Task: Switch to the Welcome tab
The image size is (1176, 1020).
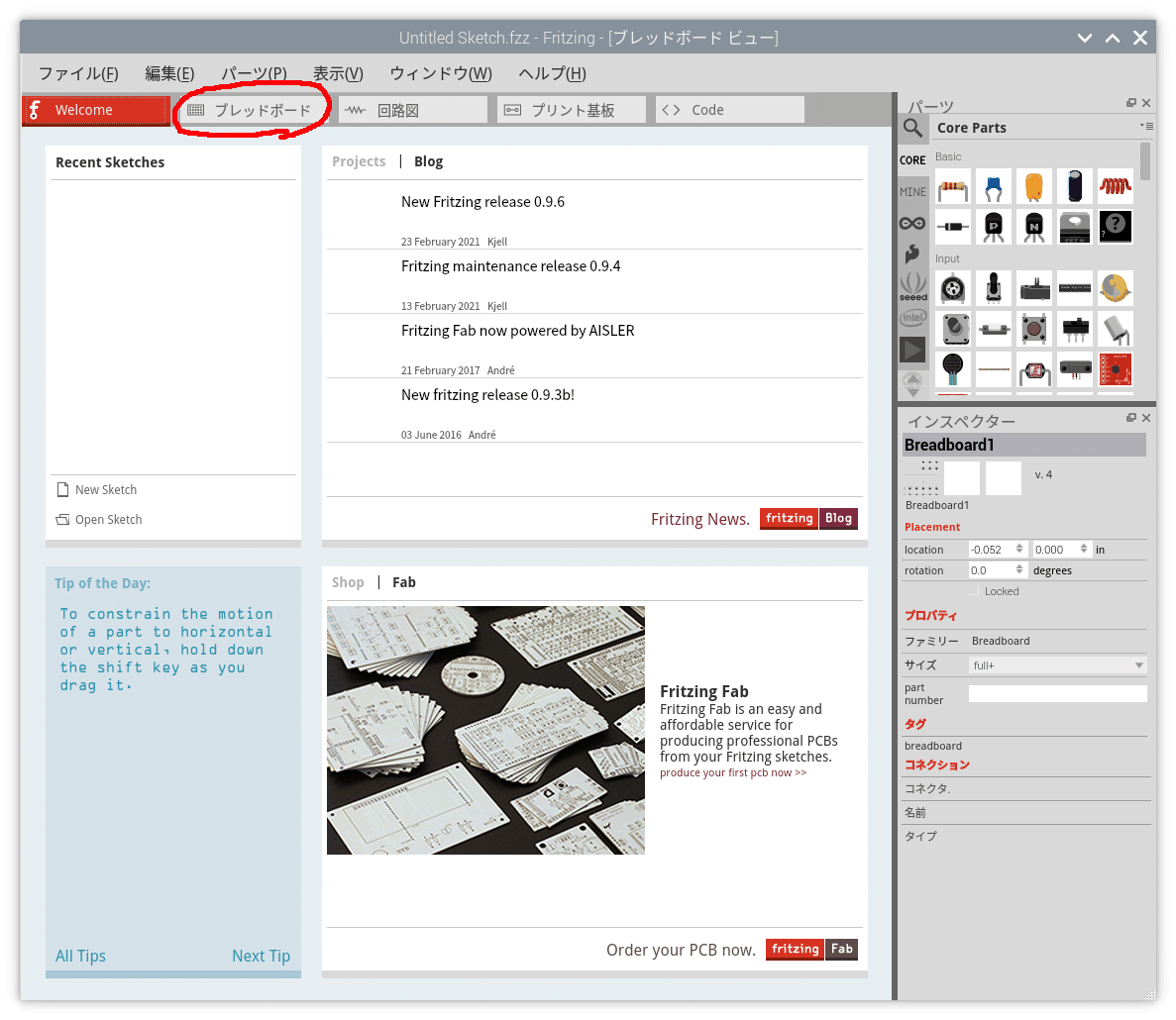Action: point(96,110)
